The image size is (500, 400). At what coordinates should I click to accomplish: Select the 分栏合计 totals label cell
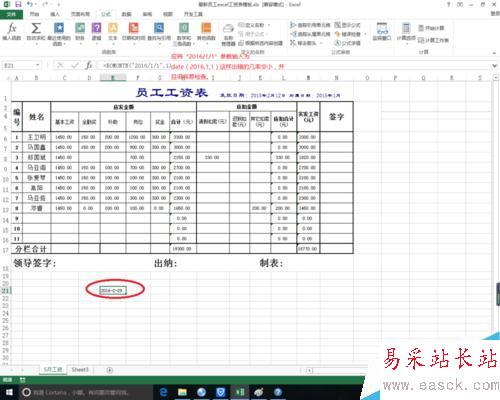(x=31, y=249)
